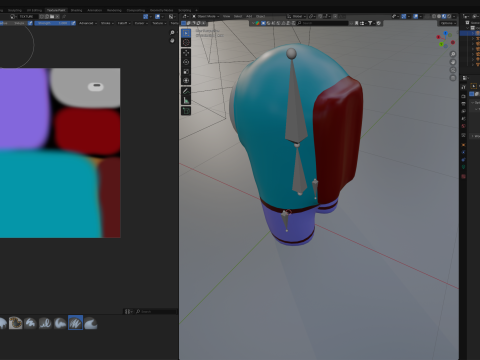480x360 pixels.
Task: Select the Transform tool in viewport toolbar
Action: (x=186, y=80)
